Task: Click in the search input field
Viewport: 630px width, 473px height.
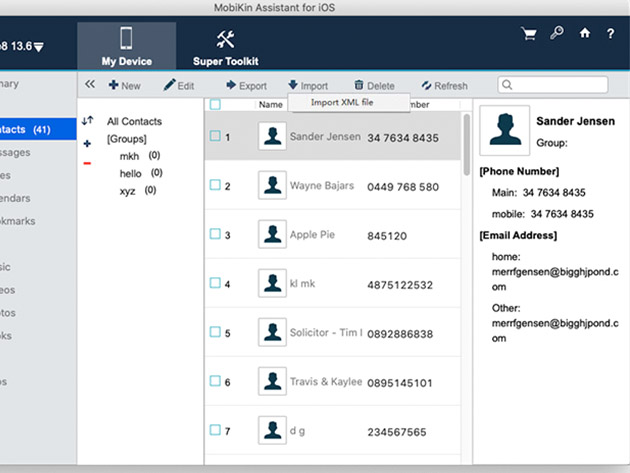Action: (553, 85)
